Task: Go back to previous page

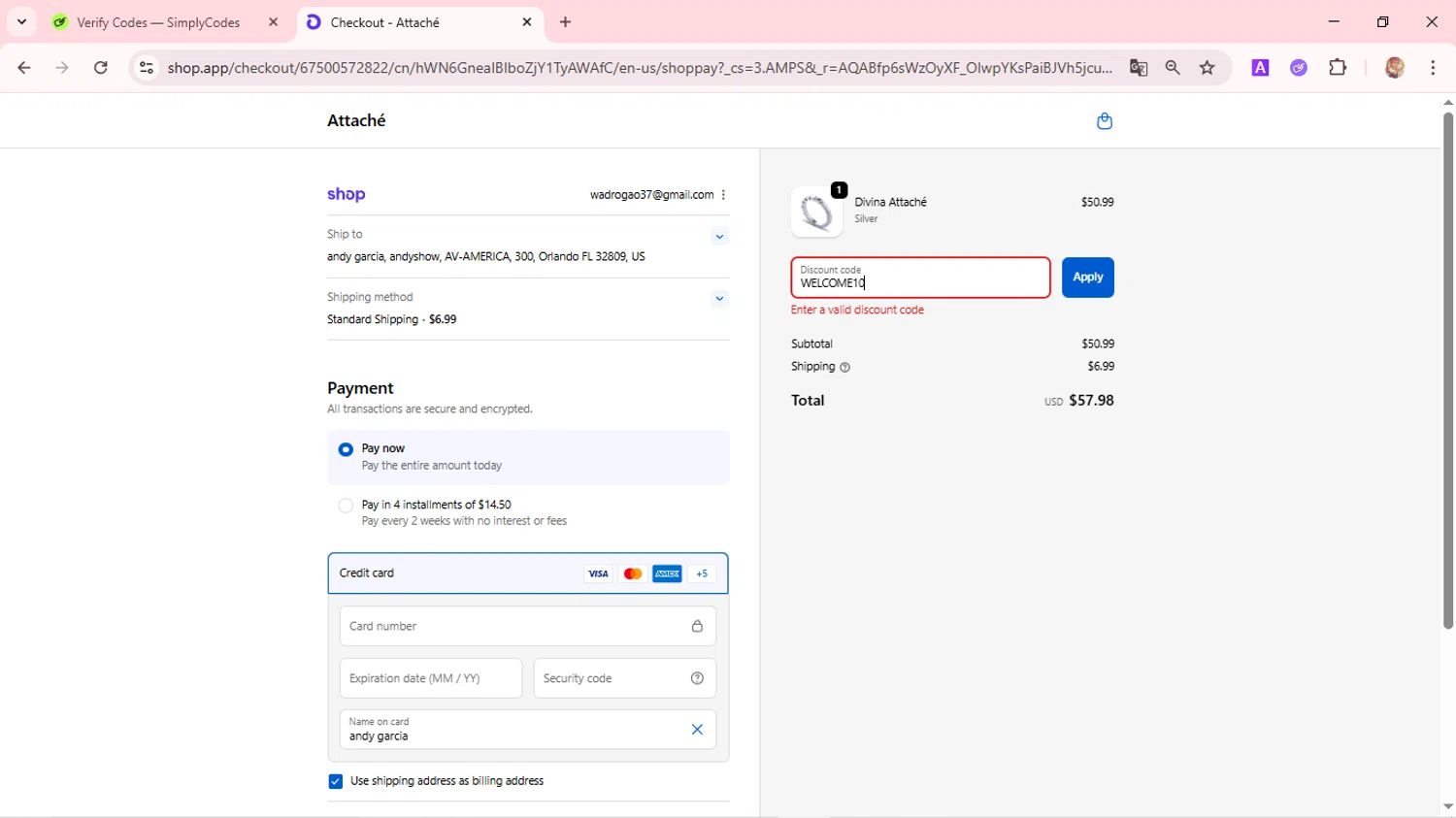Action: pos(24,68)
